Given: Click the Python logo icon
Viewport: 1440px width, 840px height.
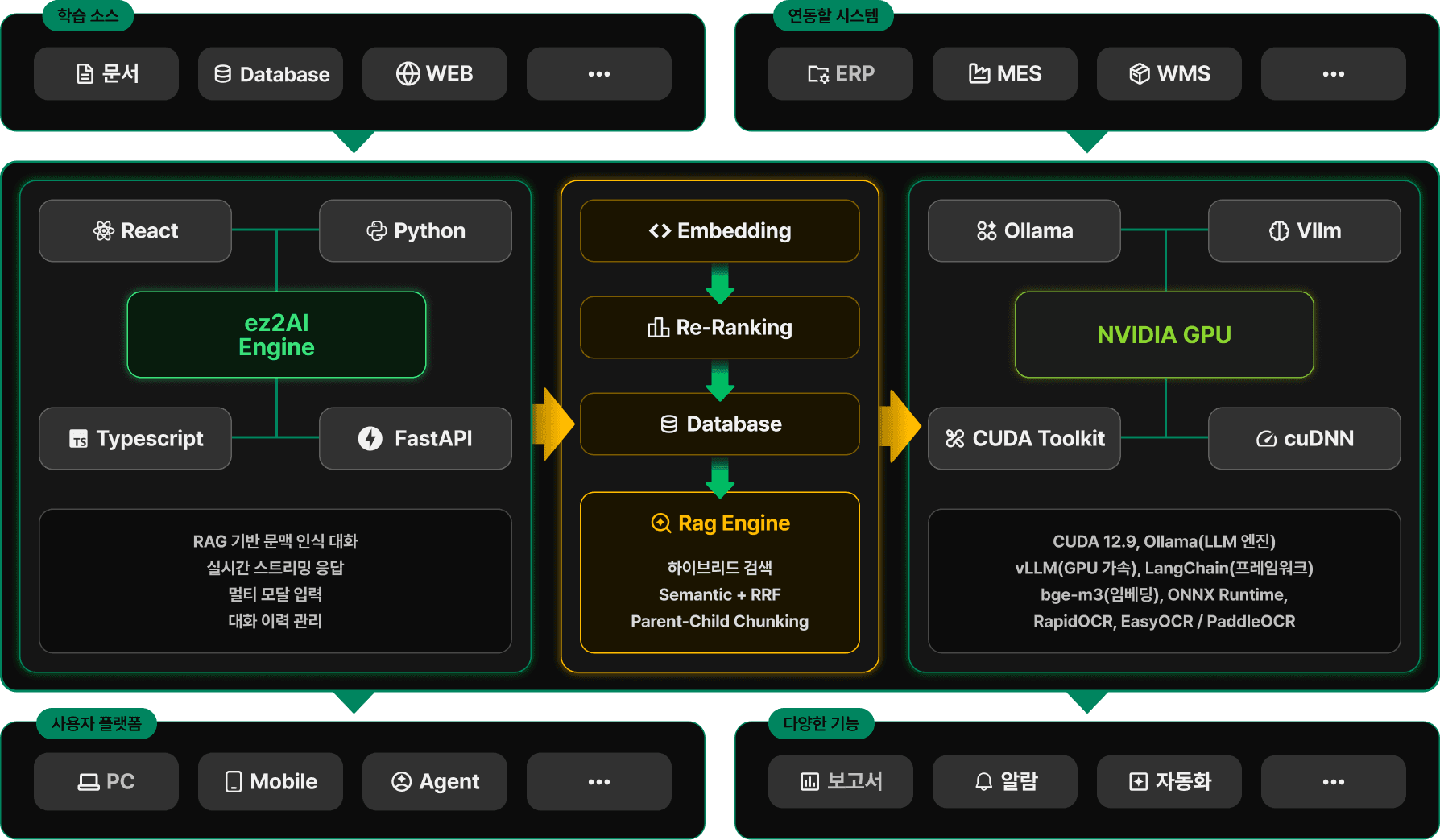Looking at the screenshot, I should point(376,231).
